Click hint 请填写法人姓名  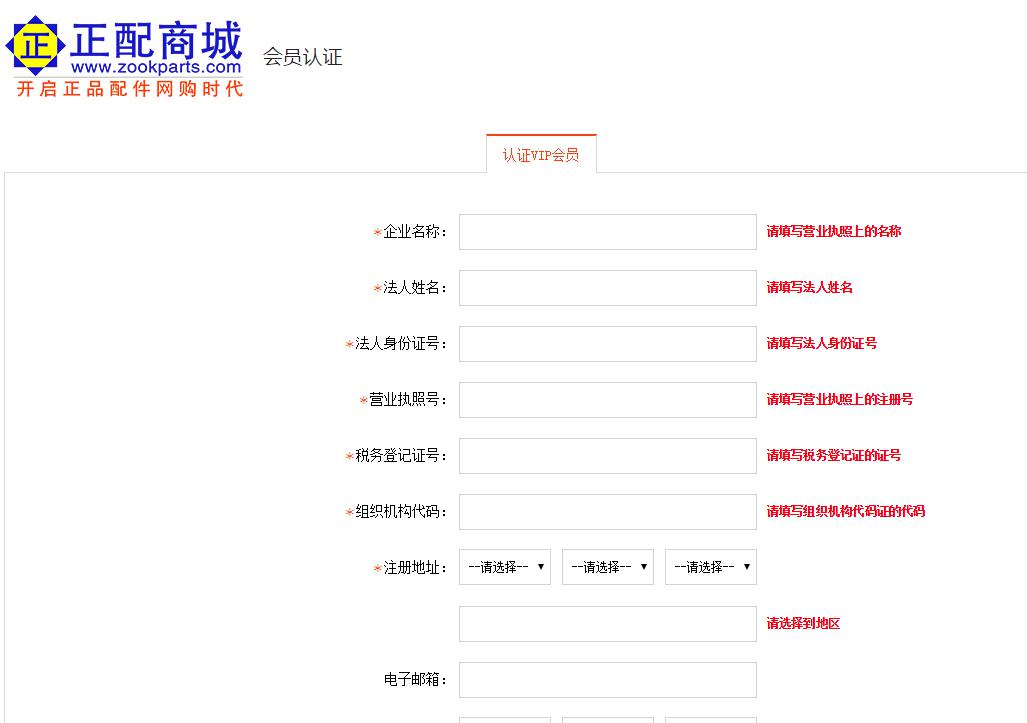click(810, 287)
